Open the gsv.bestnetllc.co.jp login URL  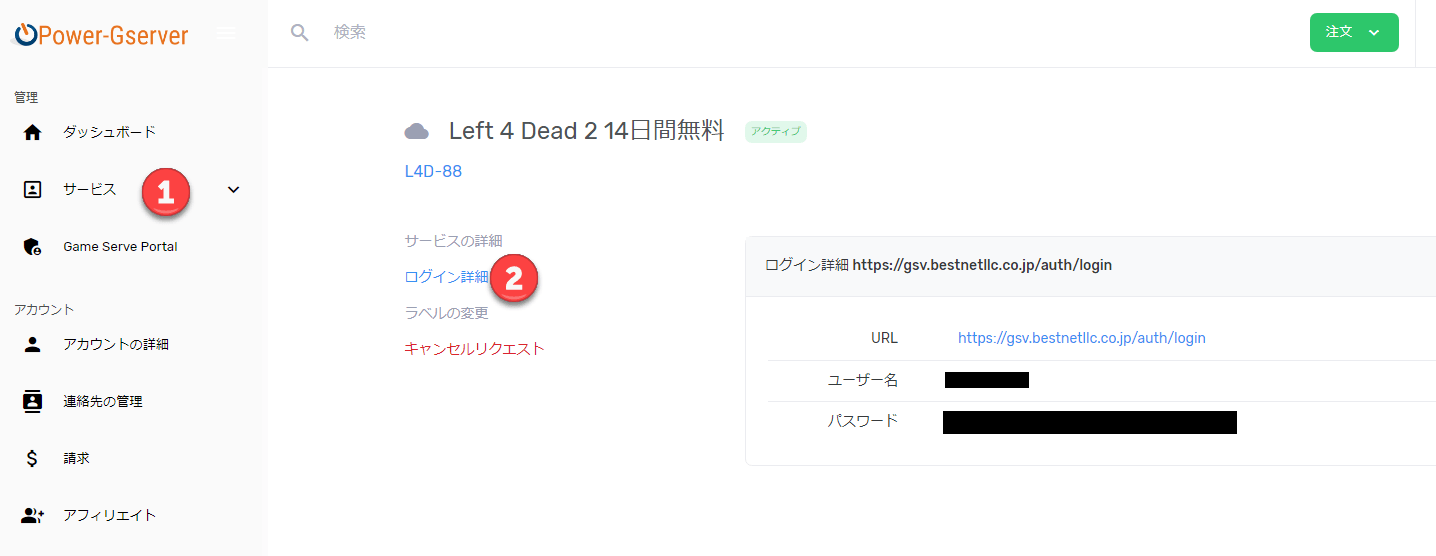tap(1082, 338)
